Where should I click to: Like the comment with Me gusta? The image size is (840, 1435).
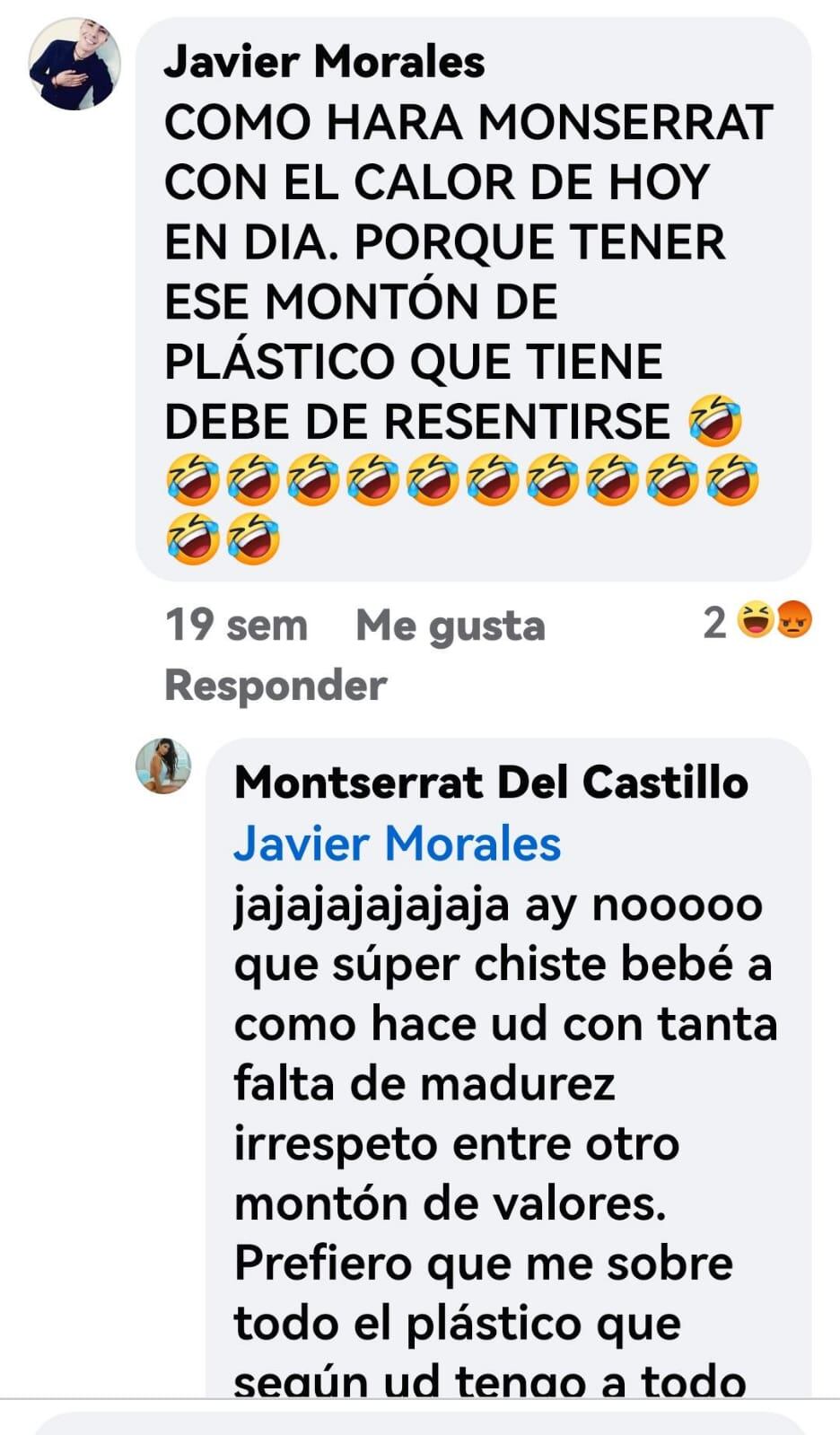pos(451,626)
